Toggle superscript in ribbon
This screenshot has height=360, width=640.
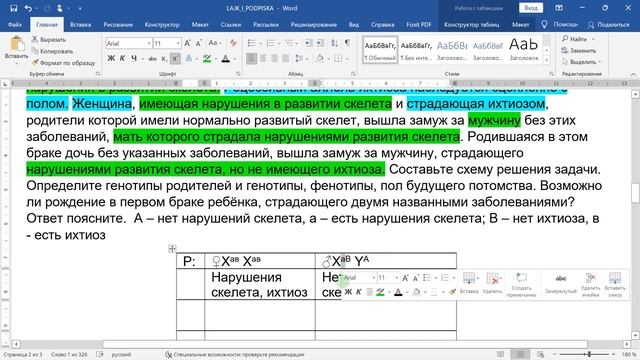175,59
